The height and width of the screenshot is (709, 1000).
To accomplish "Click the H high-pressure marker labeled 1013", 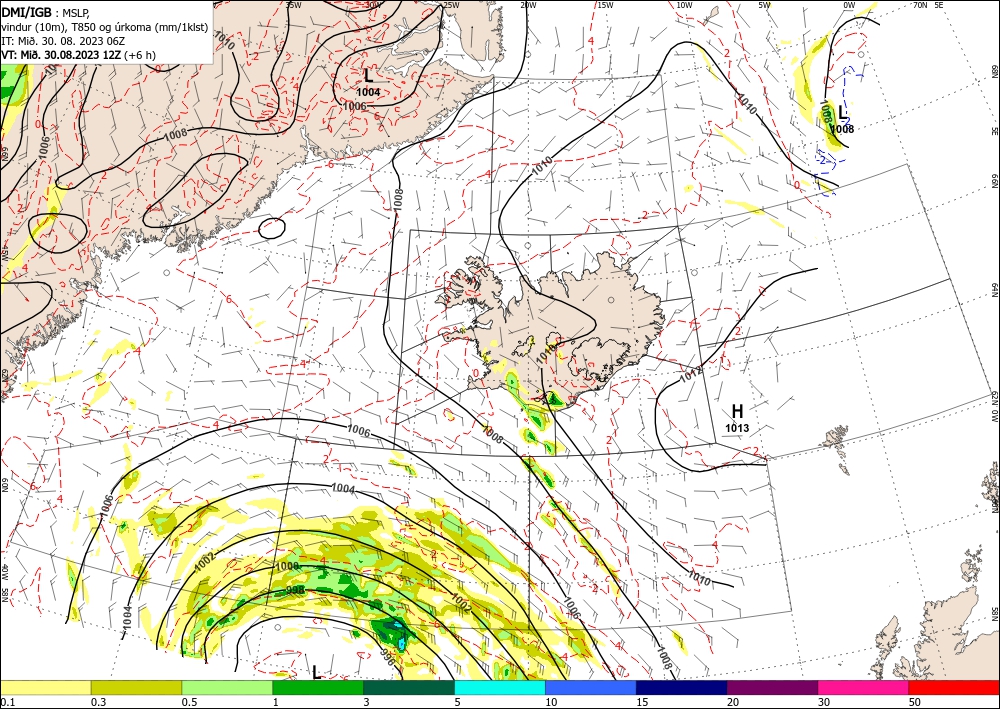I will pyautogui.click(x=737, y=411).
